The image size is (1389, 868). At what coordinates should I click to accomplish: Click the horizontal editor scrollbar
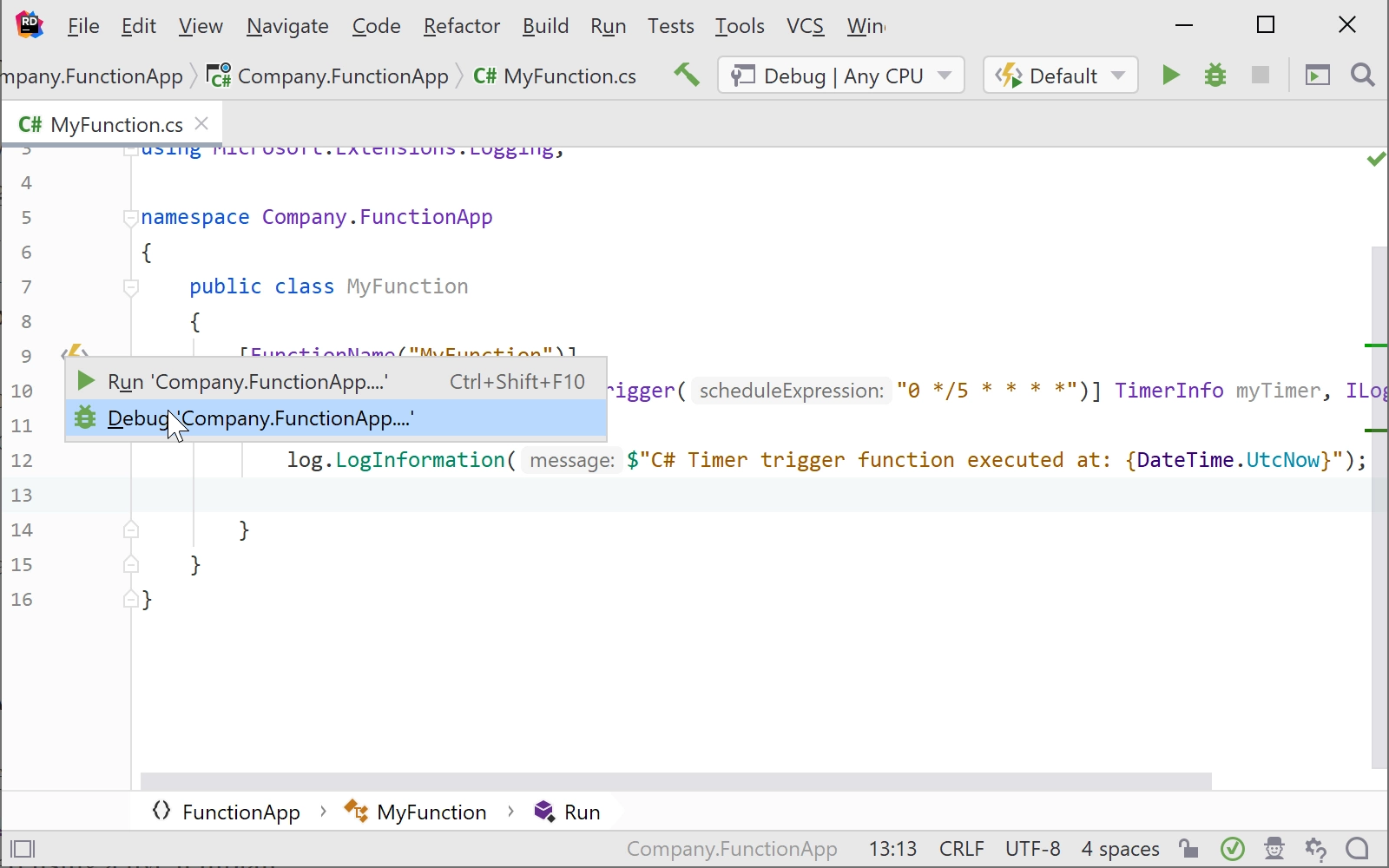coord(676,781)
